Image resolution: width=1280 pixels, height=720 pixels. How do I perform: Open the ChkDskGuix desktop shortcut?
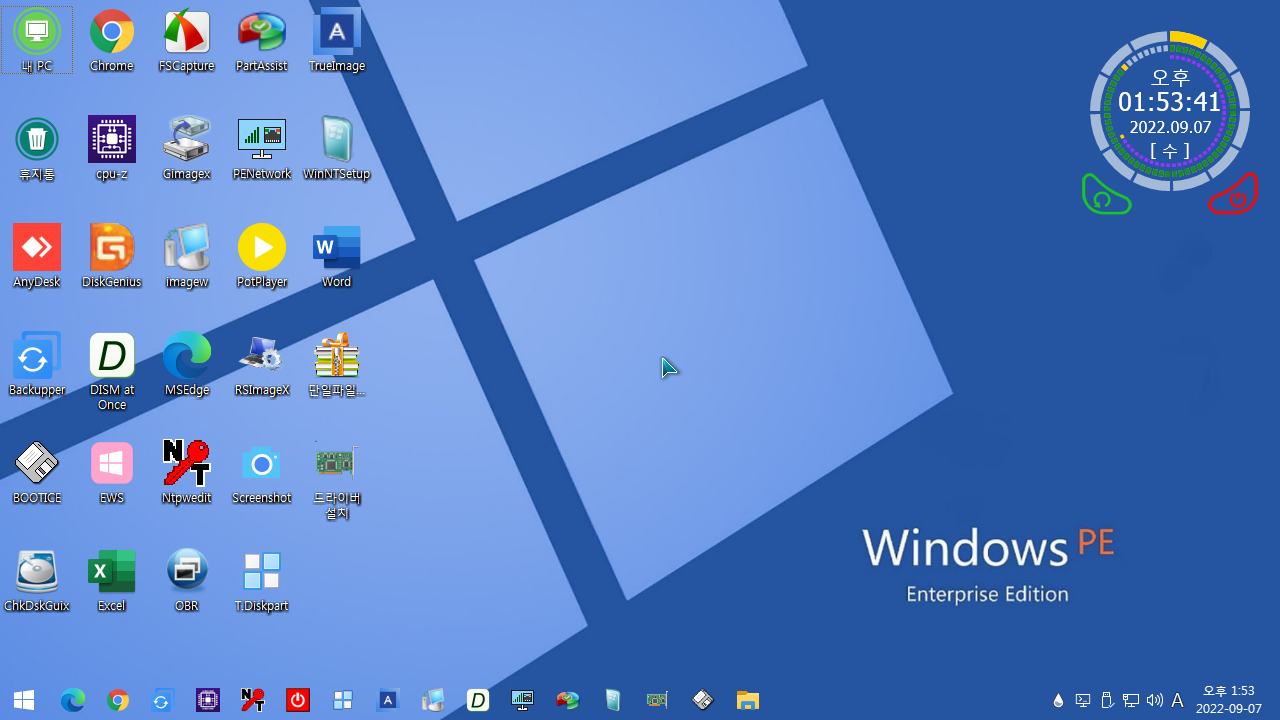(37, 580)
